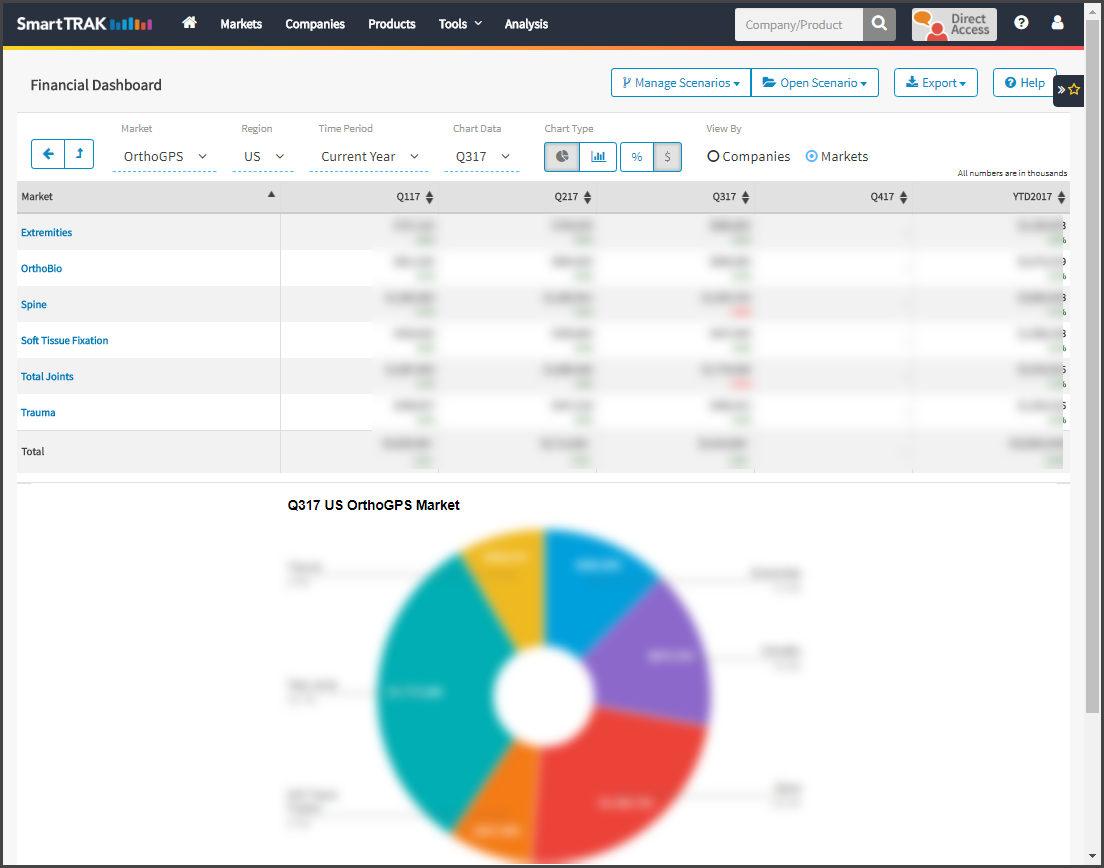Image resolution: width=1104 pixels, height=868 pixels.
Task: Open the Open Scenario dropdown
Action: [x=815, y=82]
